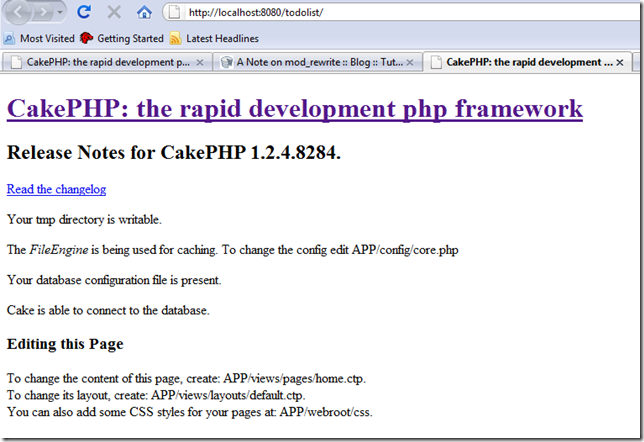Go forward with the Forward arrow button

click(x=43, y=12)
